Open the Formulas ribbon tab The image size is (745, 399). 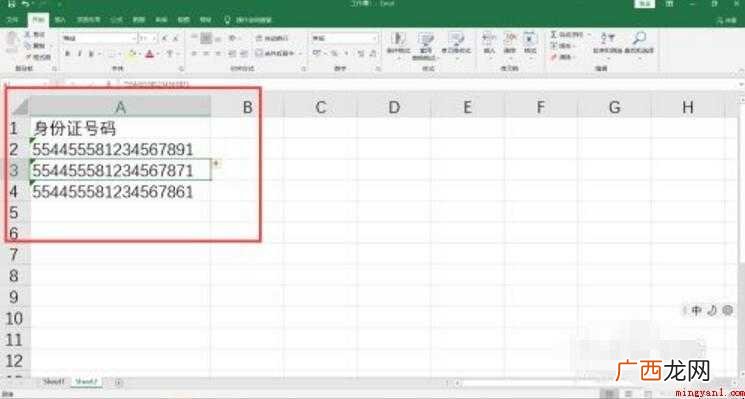pos(116,20)
